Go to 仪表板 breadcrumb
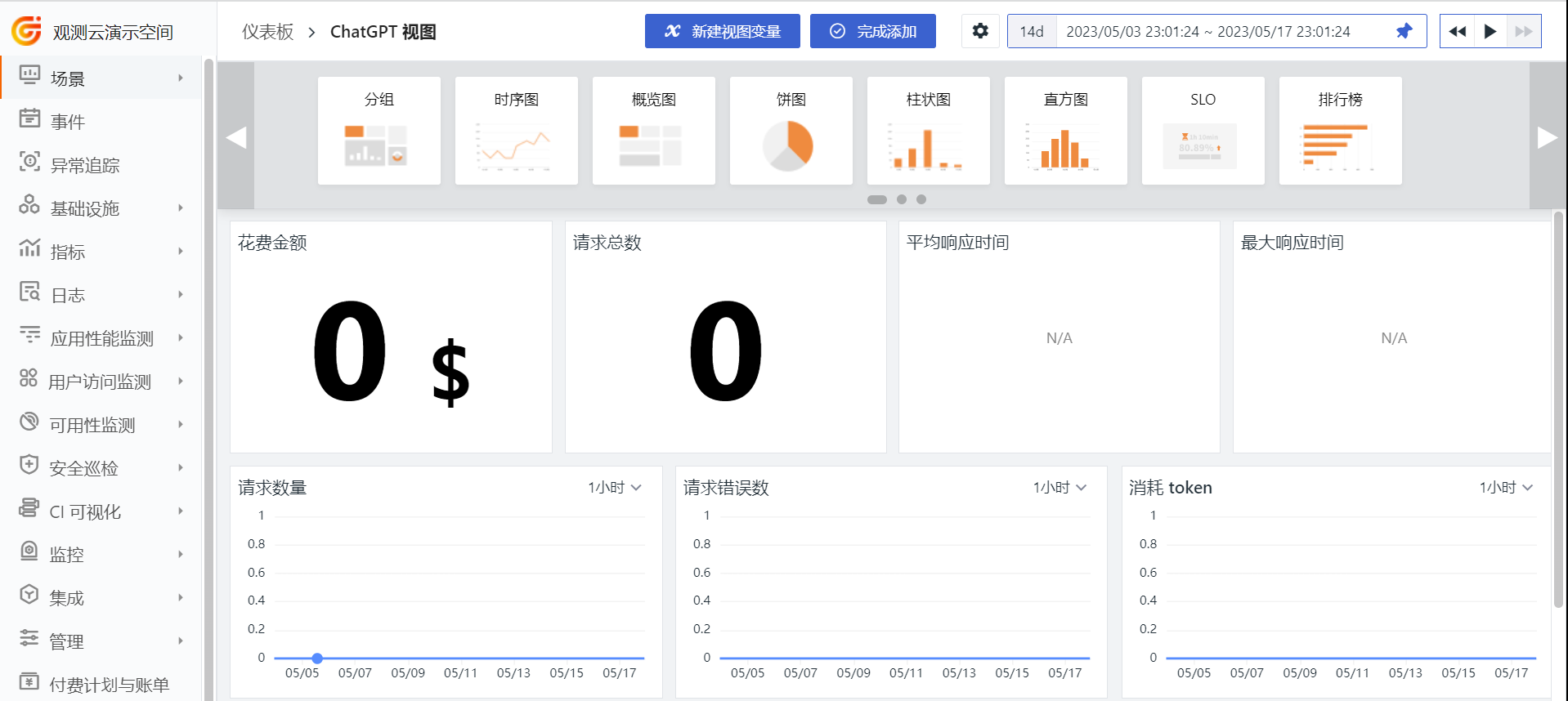The height and width of the screenshot is (701, 1568). 268,32
